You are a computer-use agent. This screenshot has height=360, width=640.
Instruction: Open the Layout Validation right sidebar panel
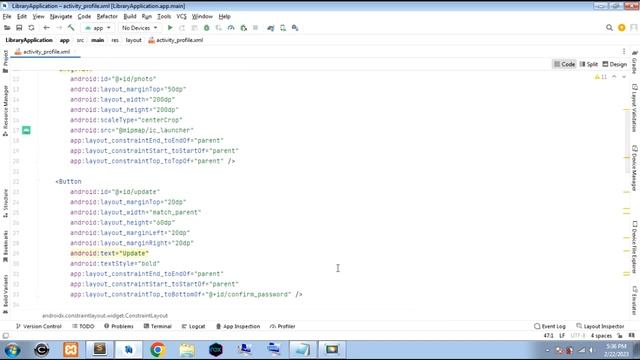pyautogui.click(x=635, y=108)
